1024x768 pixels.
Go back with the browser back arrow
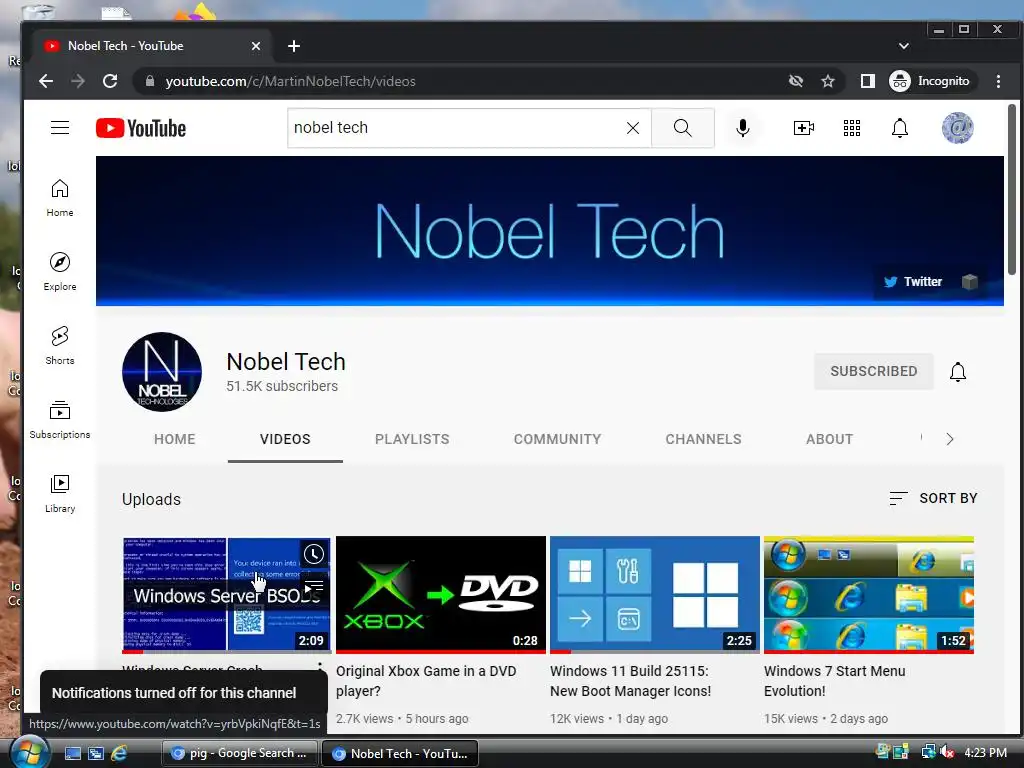click(46, 81)
